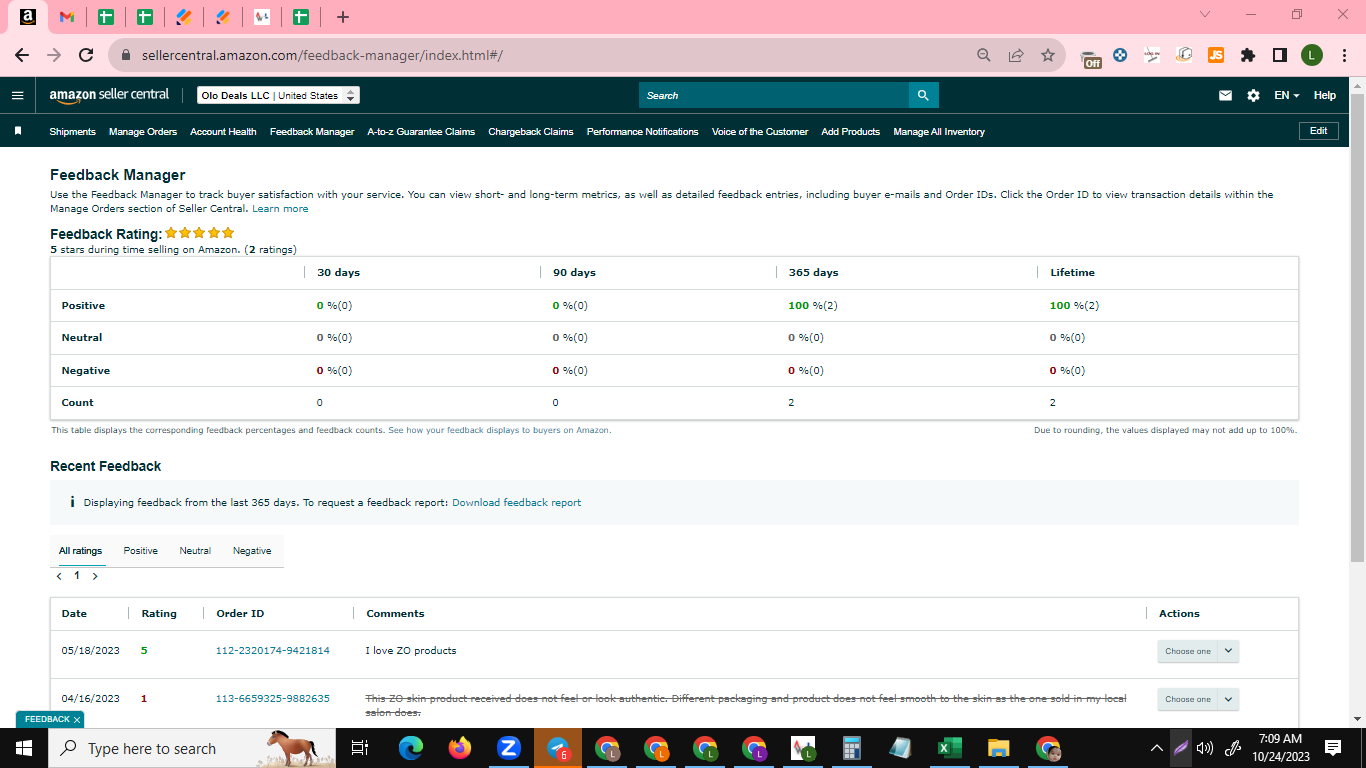Viewport: 1366px width, 768px height.
Task: Go to next feedback page arrow
Action: point(95,576)
